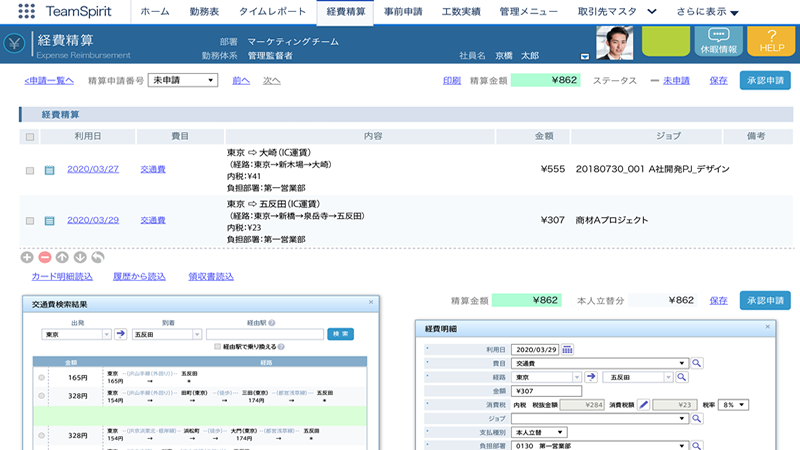Click the move row up arrow icon
800x450 pixels.
[62, 257]
